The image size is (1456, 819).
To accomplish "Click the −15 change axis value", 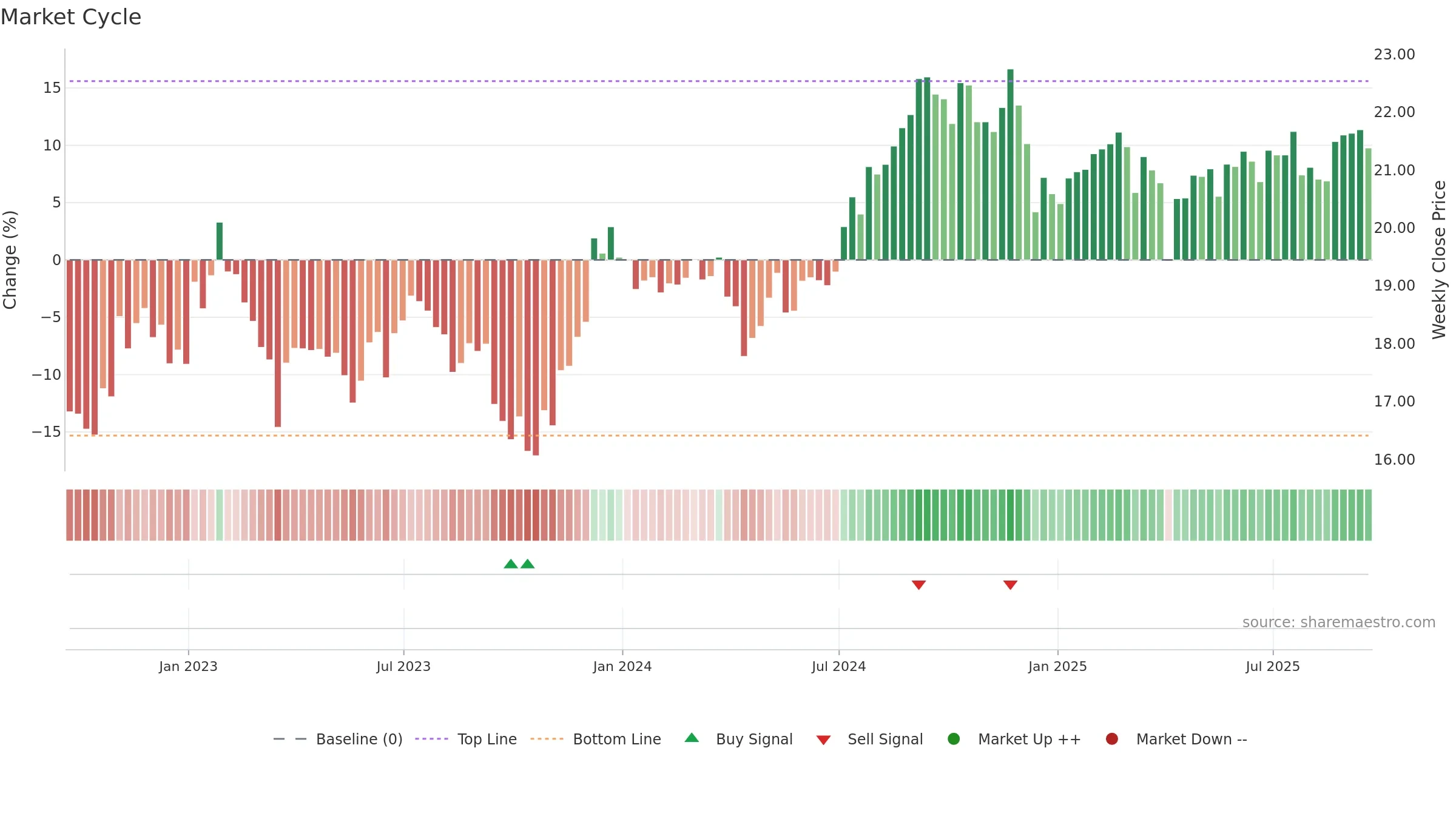I will coord(47,432).
